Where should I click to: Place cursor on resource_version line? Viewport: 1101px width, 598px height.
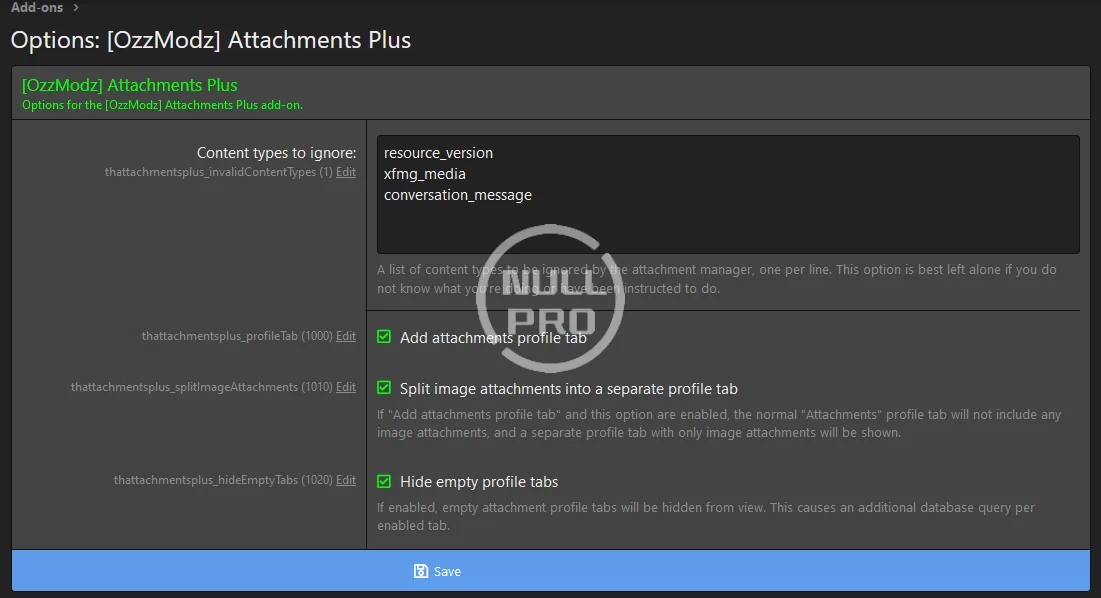pos(438,153)
